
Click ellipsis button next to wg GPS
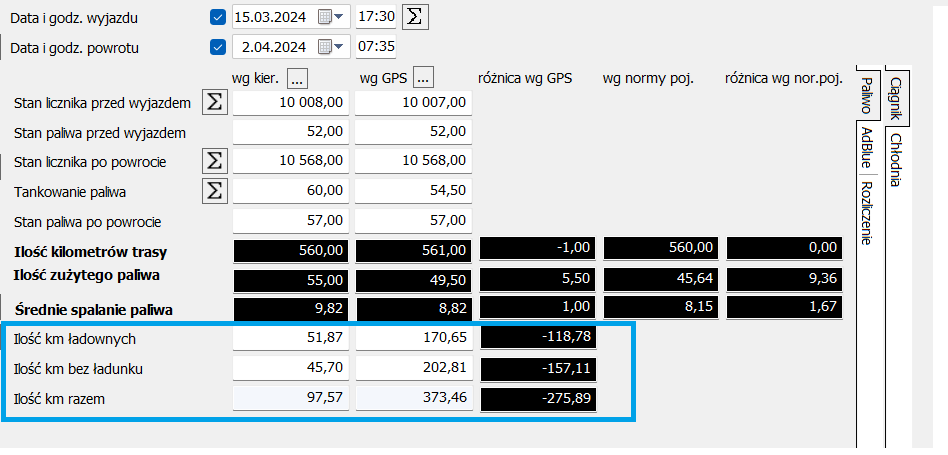[423, 77]
